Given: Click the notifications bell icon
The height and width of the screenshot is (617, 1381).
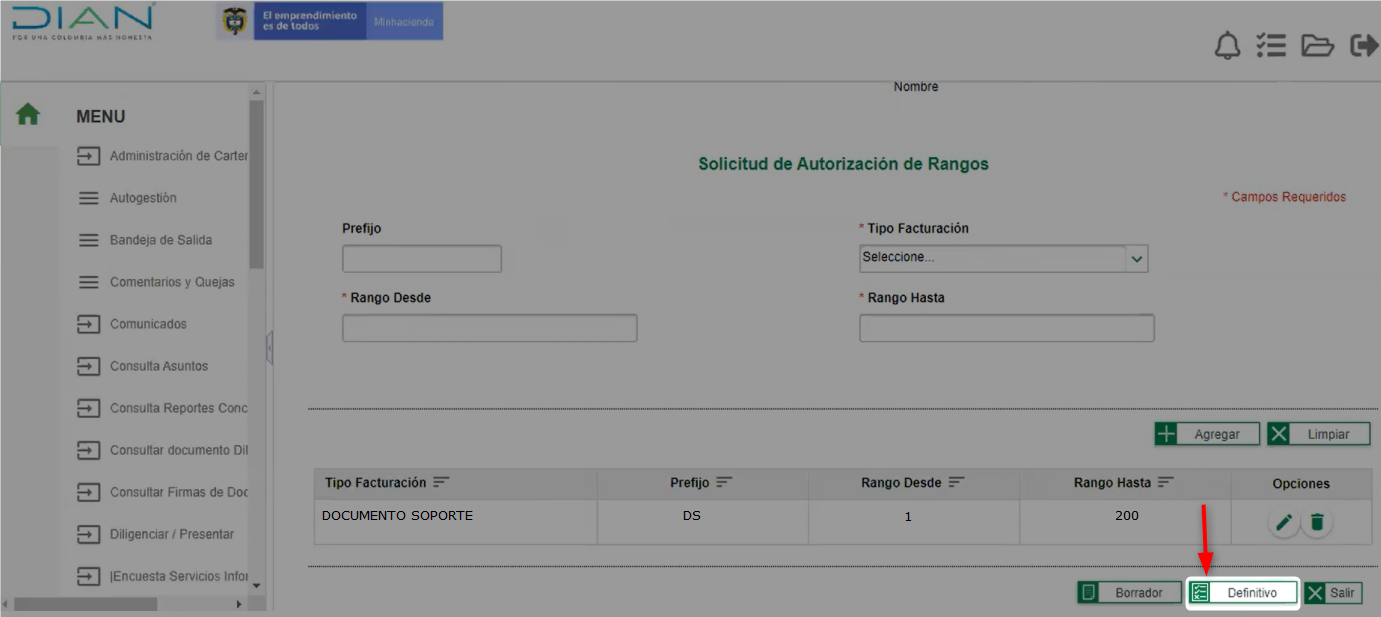Looking at the screenshot, I should coord(1227,46).
